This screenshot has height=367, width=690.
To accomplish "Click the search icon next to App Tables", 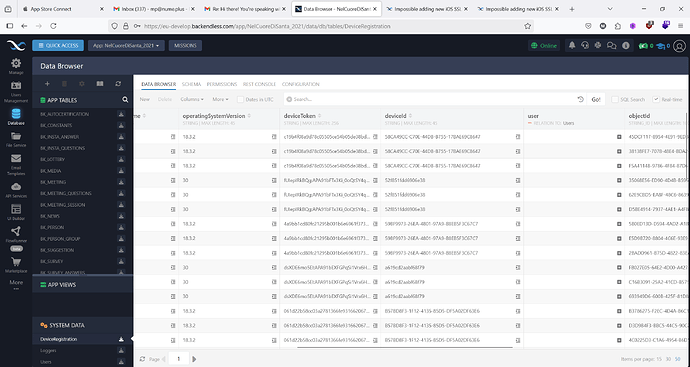I will tap(125, 100).
